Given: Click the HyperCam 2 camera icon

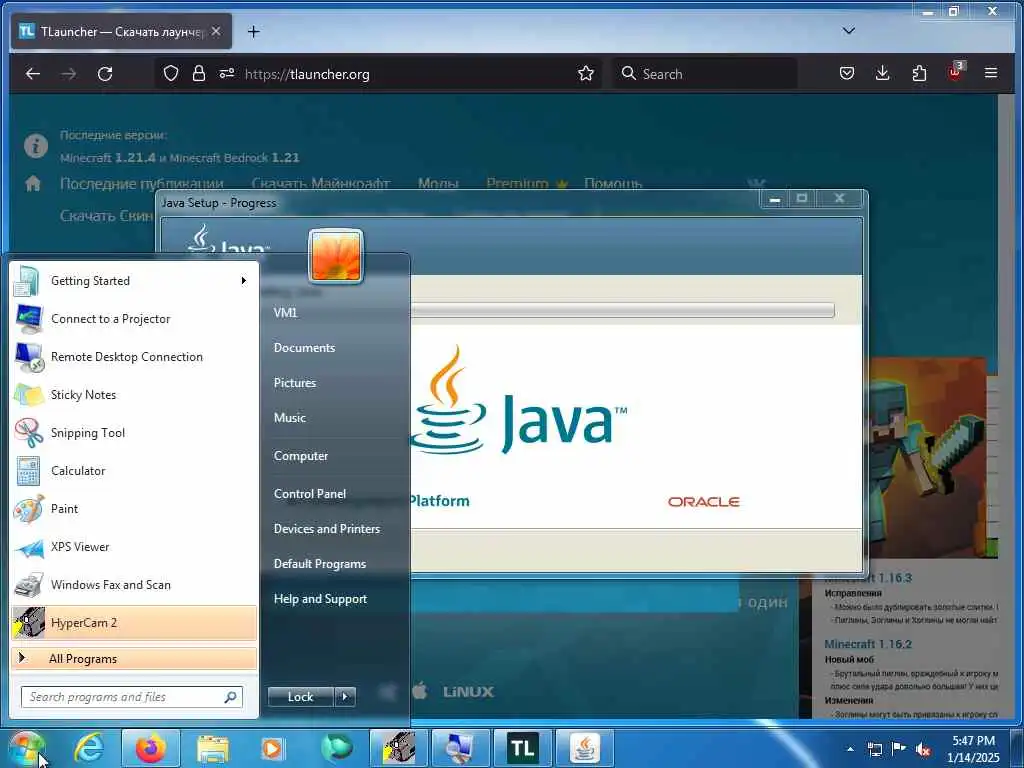Looking at the screenshot, I should tap(29, 623).
